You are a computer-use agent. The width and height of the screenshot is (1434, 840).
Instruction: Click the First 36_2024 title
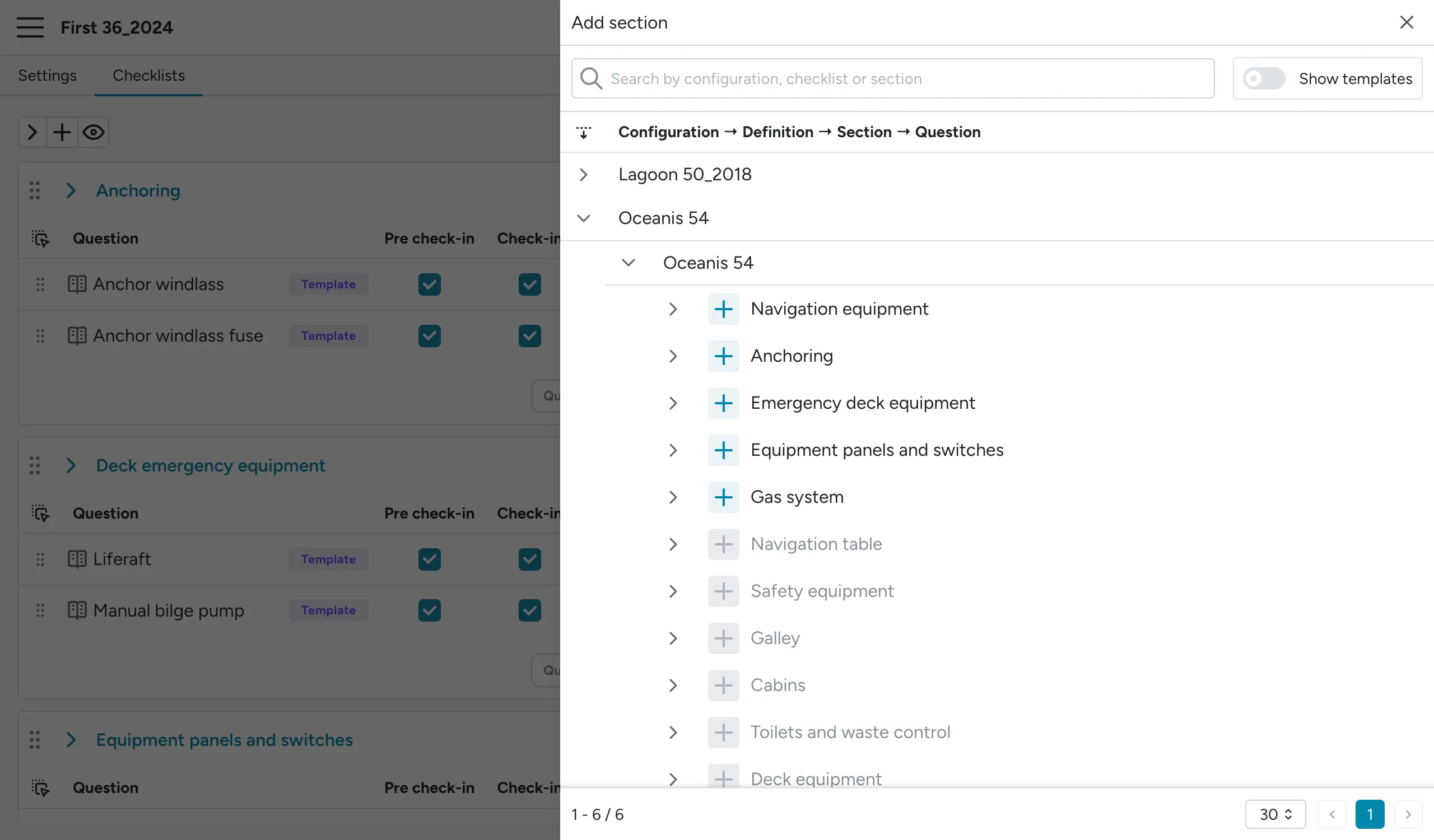[x=117, y=27]
